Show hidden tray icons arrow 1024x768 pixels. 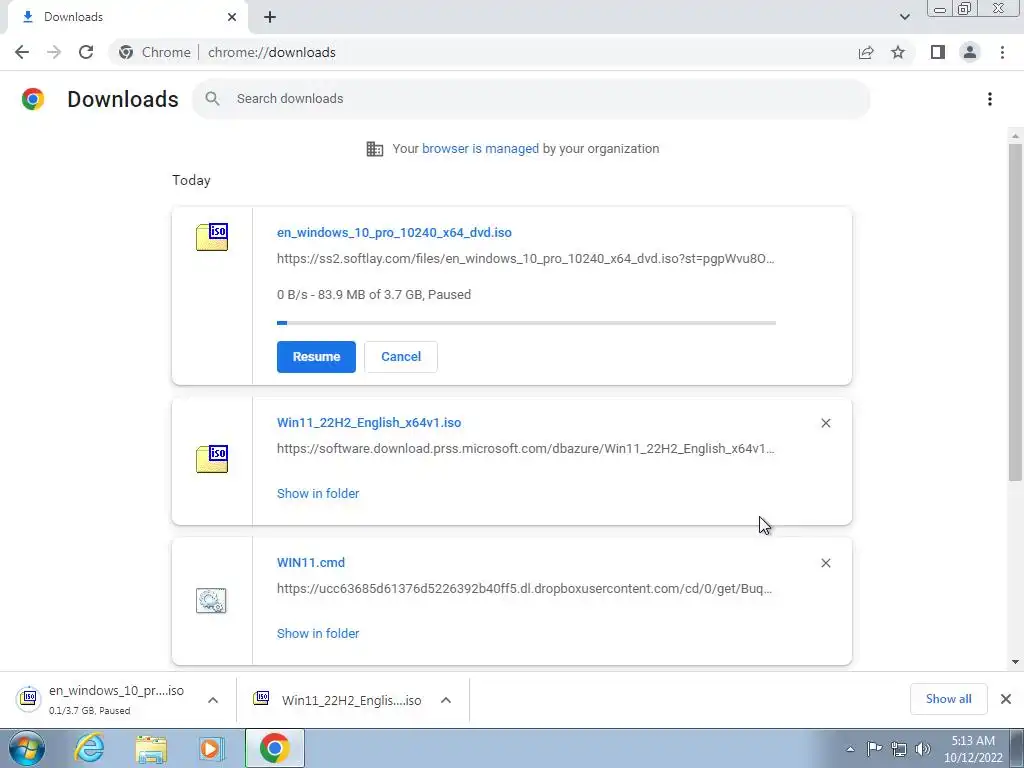[x=850, y=749]
